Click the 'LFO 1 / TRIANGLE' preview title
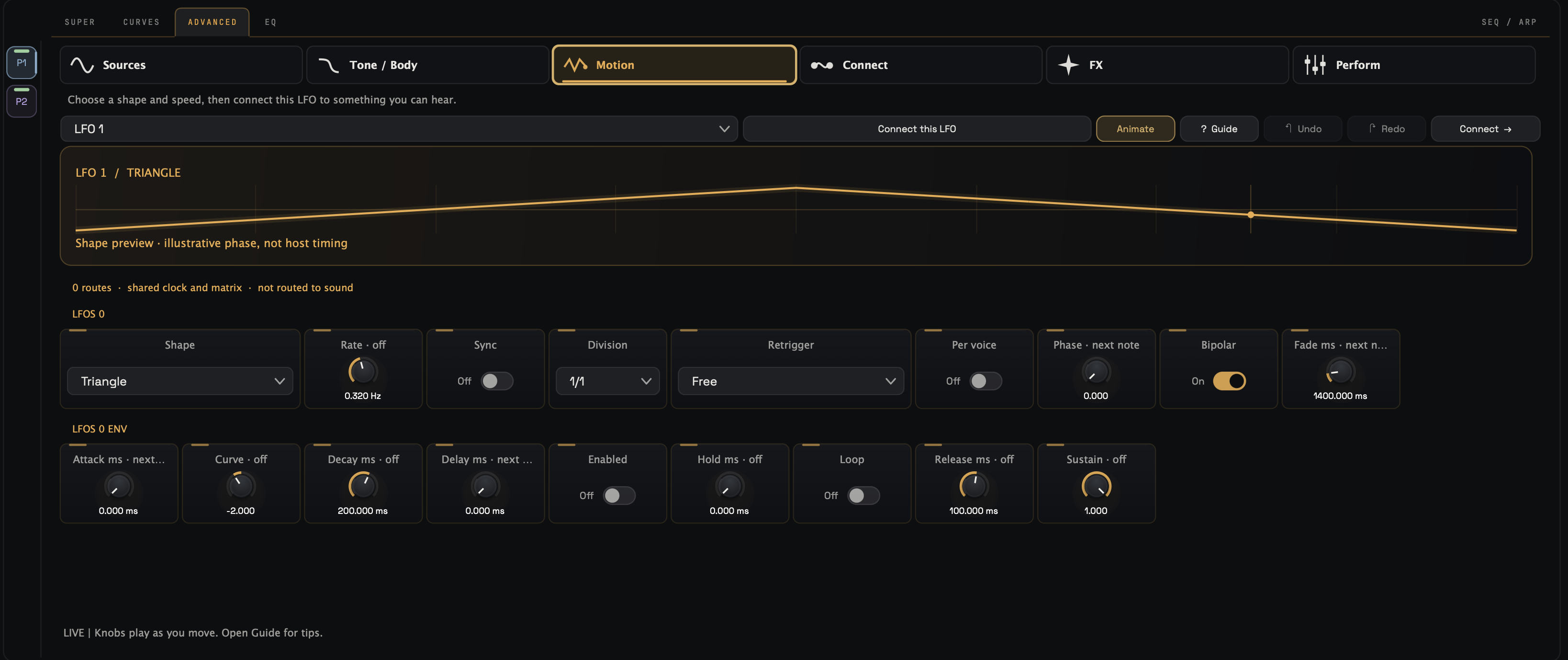This screenshot has width=1568, height=660. click(x=128, y=173)
